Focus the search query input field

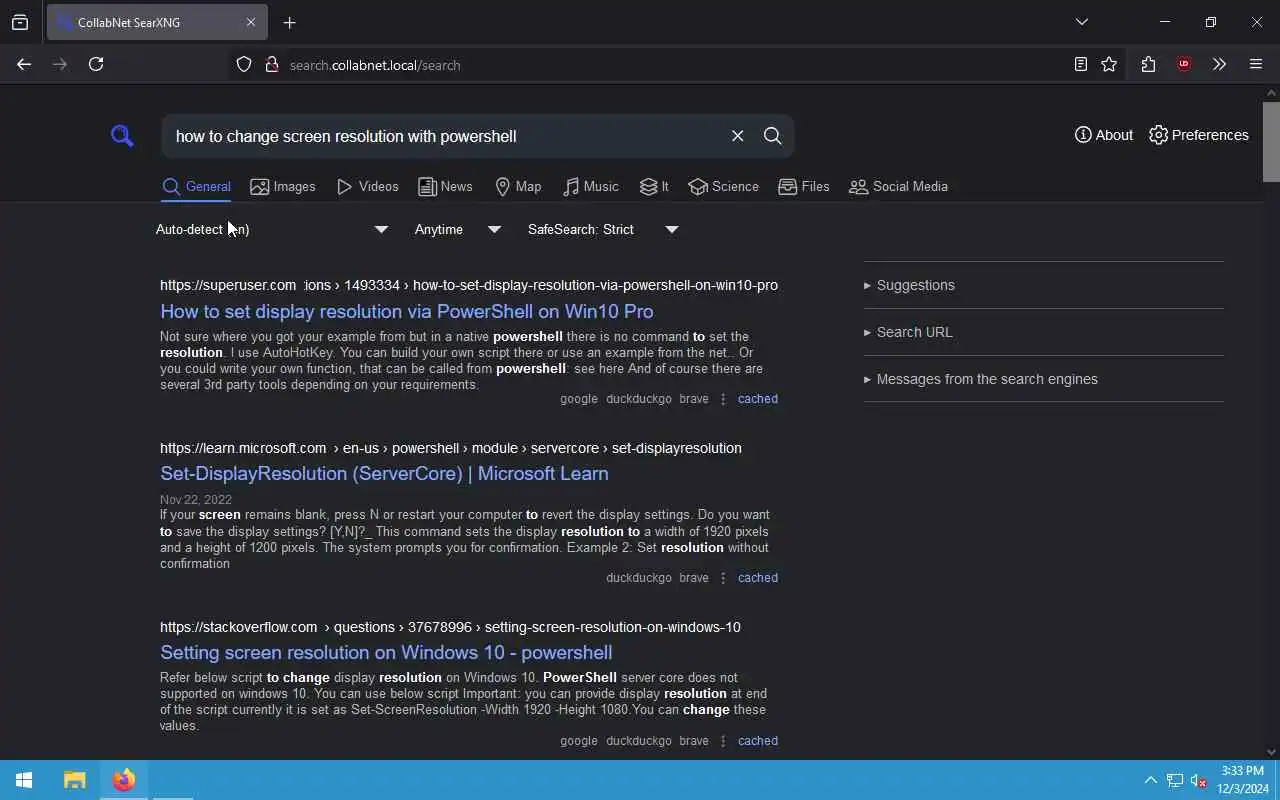pos(445,136)
